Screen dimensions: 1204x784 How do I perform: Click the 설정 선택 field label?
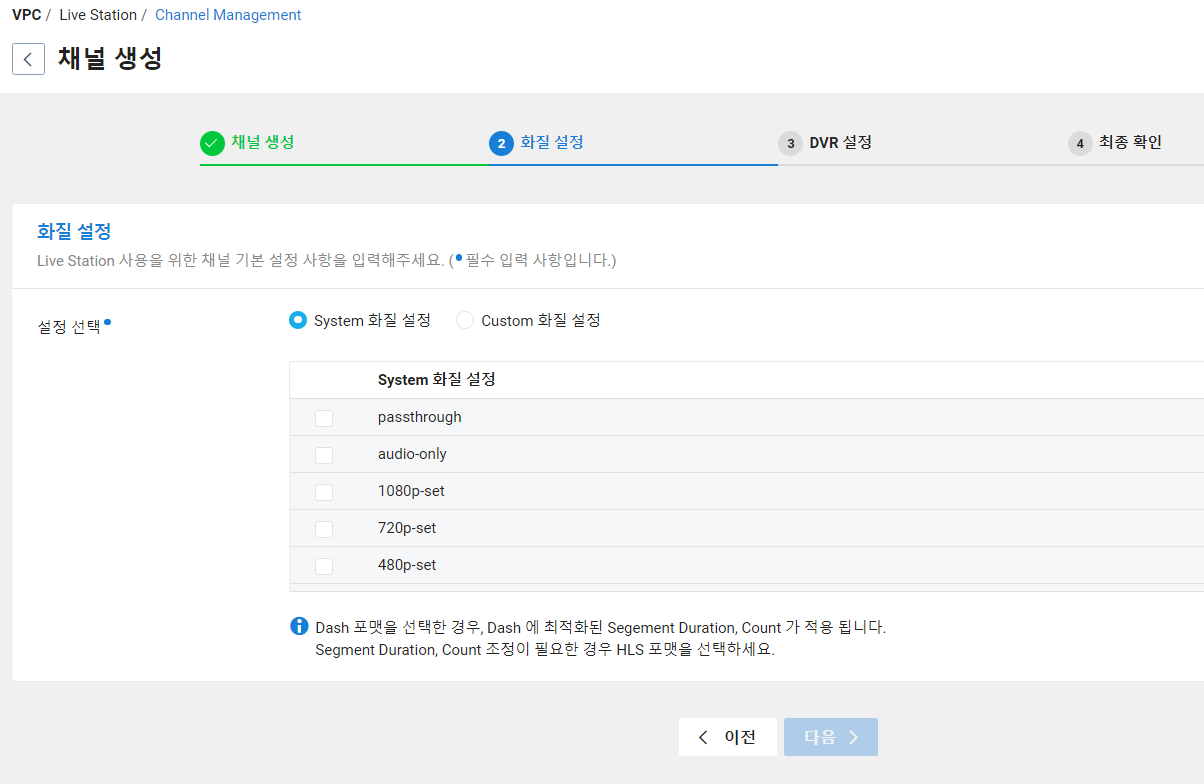point(69,327)
